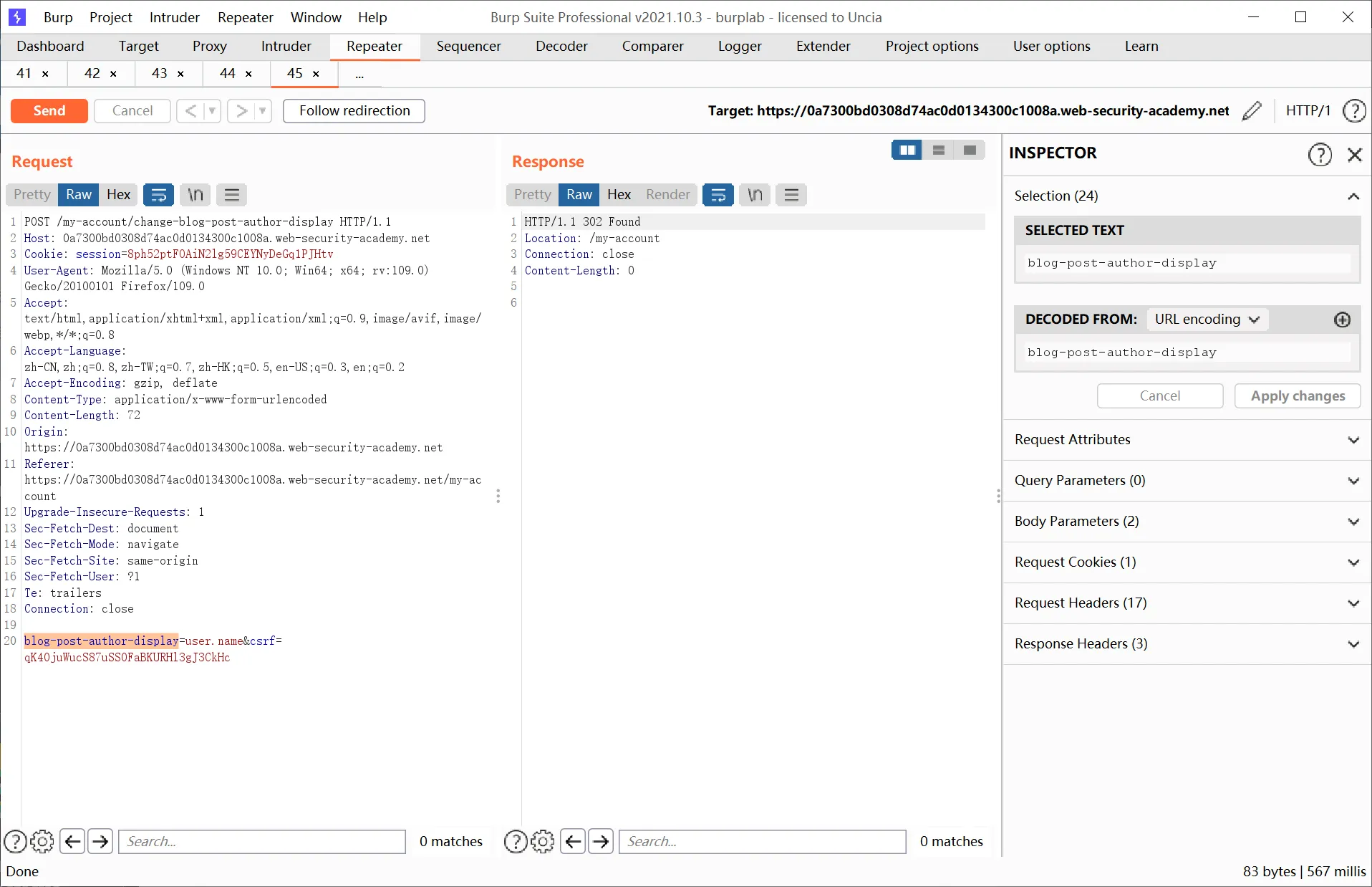Go to previous match in Request search
The width and height of the screenshot is (1372, 887).
point(72,841)
